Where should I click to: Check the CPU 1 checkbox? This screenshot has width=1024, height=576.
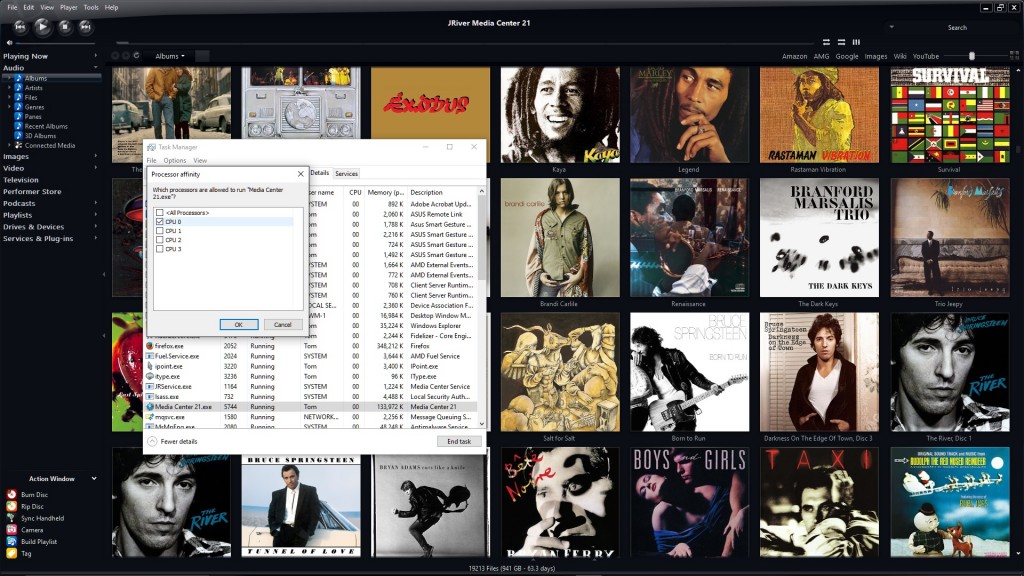[159, 231]
